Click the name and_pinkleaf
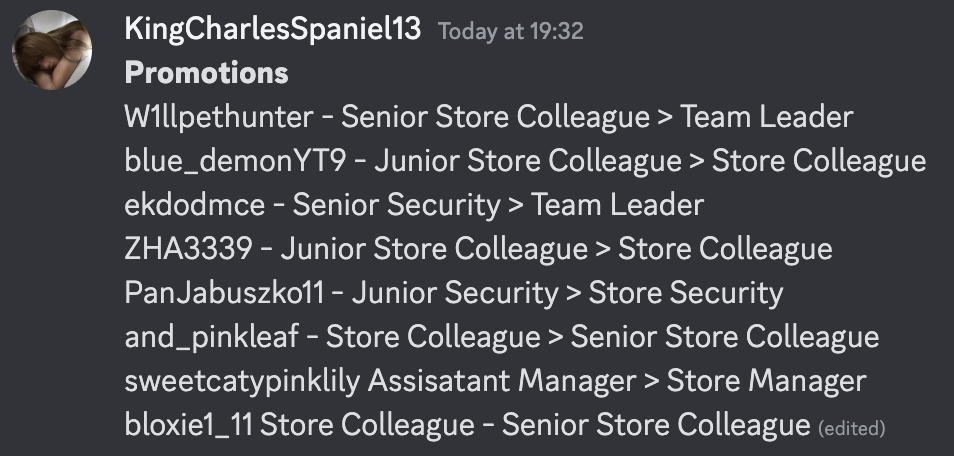The height and width of the screenshot is (456, 954). click(x=211, y=338)
